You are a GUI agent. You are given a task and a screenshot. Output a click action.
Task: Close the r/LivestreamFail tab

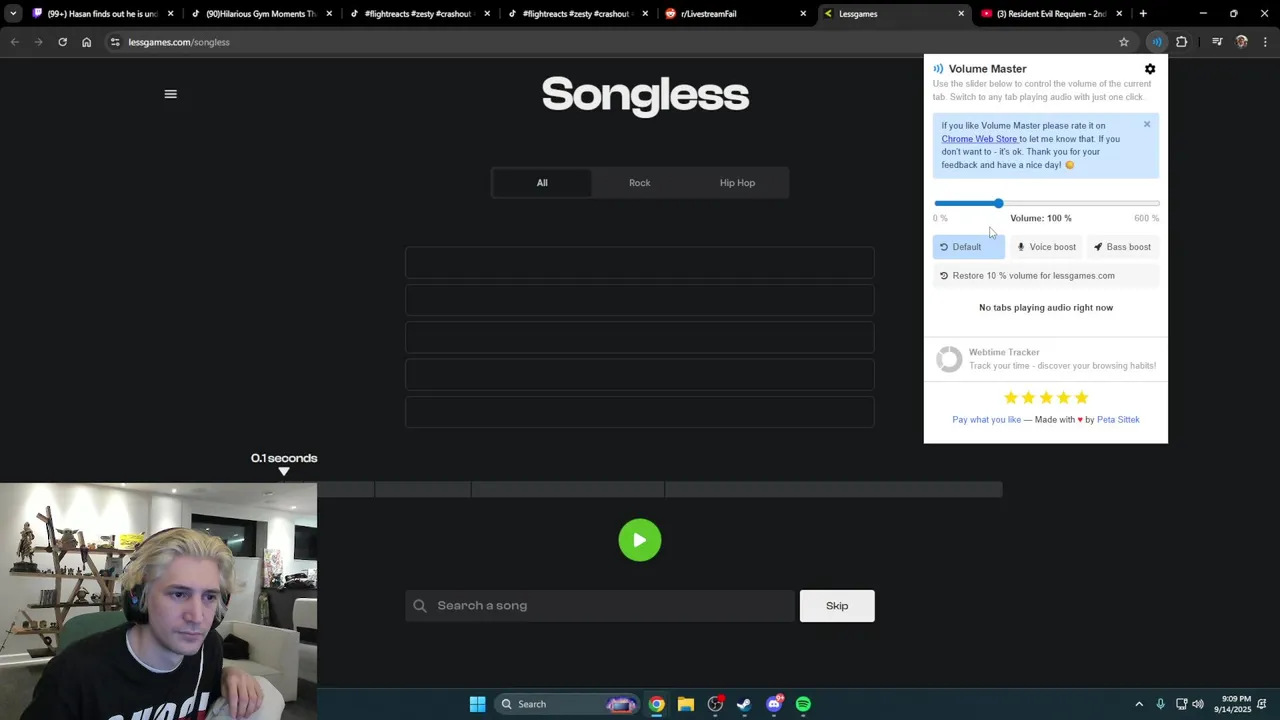coord(803,14)
